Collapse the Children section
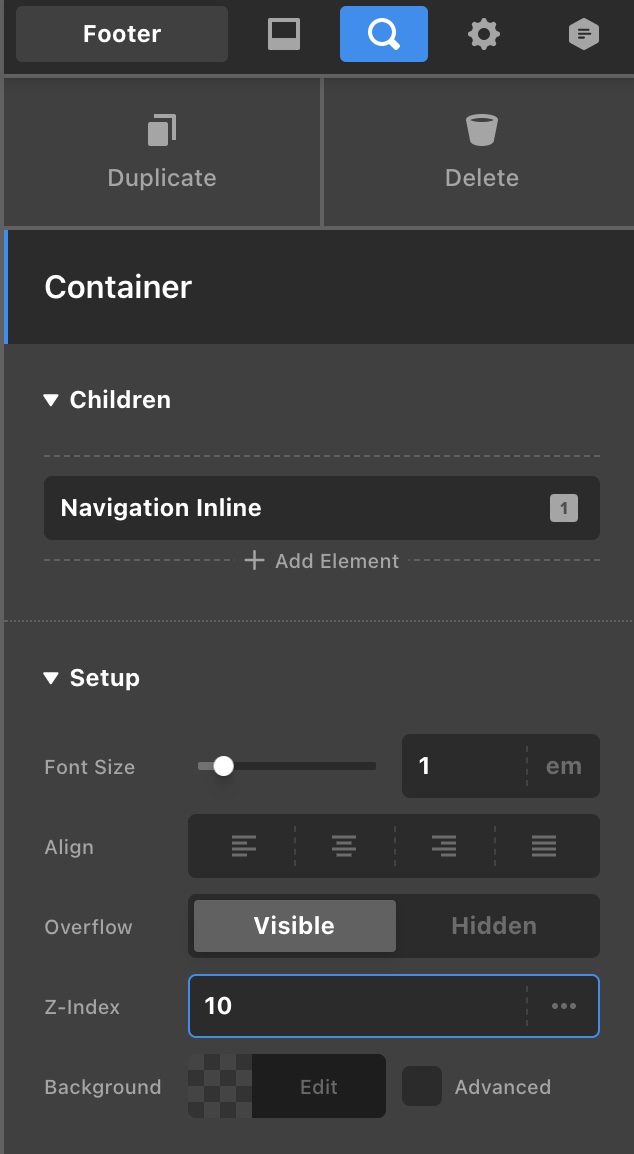This screenshot has width=634, height=1154. (52, 400)
